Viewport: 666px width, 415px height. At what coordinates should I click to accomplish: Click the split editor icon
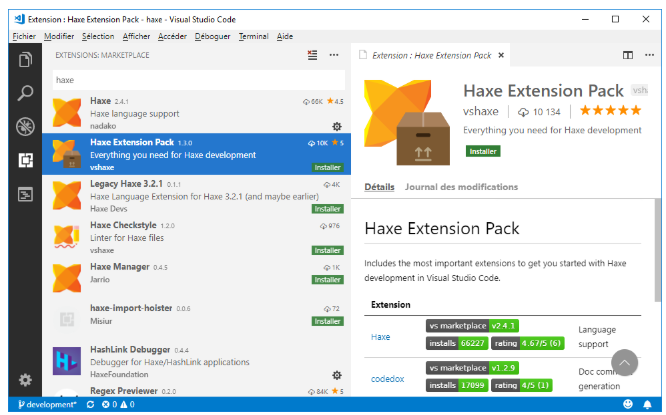pyautogui.click(x=628, y=55)
